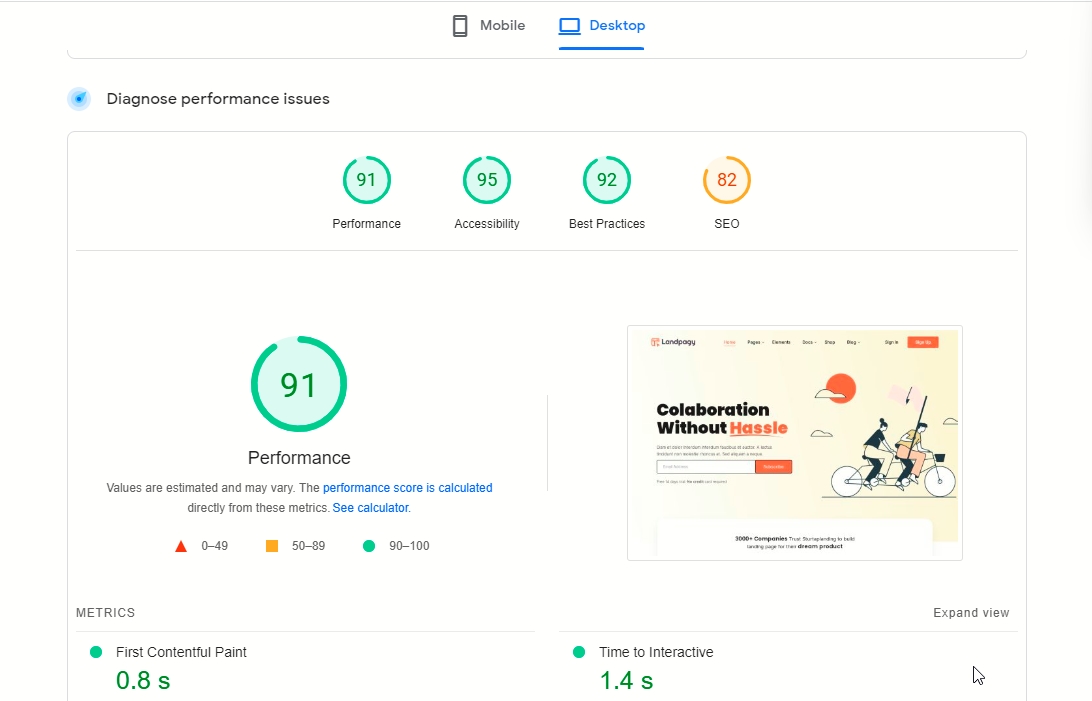
Task: Click the First Contentful Paint green indicator
Action: point(96,652)
